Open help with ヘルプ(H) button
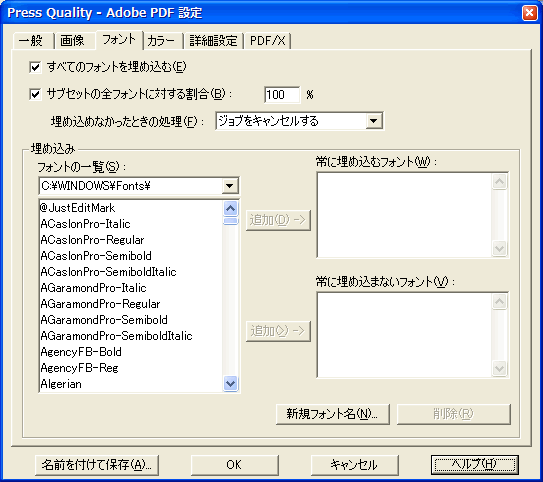 pyautogui.click(x=475, y=465)
